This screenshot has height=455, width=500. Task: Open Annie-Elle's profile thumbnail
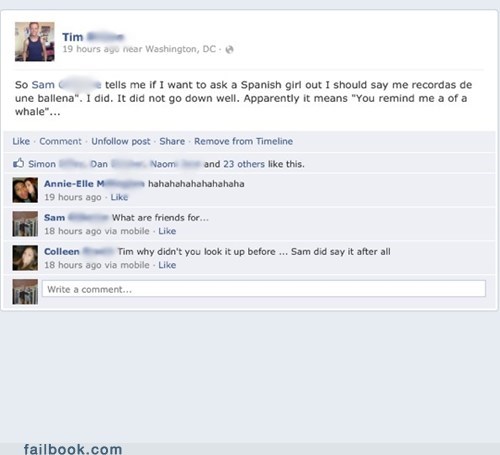pos(25,190)
